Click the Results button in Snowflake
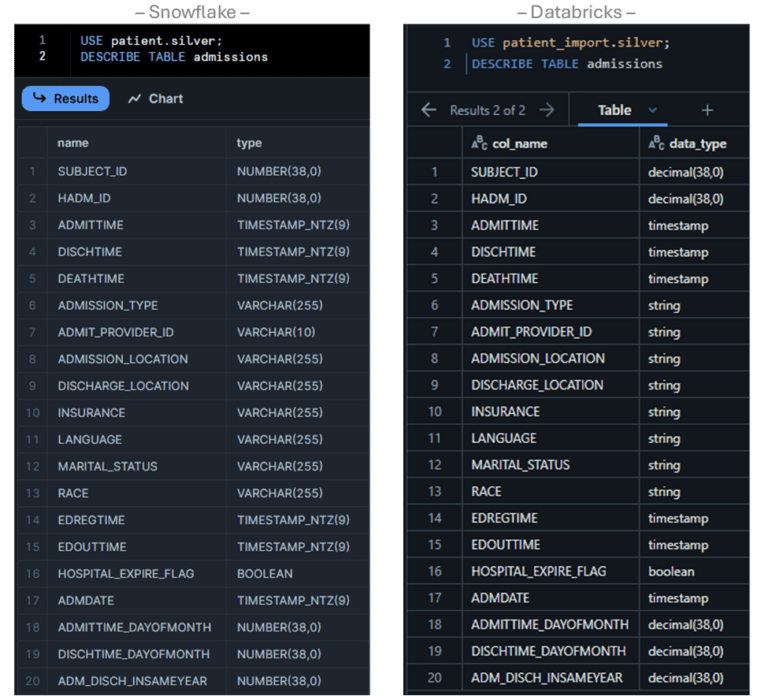This screenshot has height=696, width=768. tap(66, 98)
